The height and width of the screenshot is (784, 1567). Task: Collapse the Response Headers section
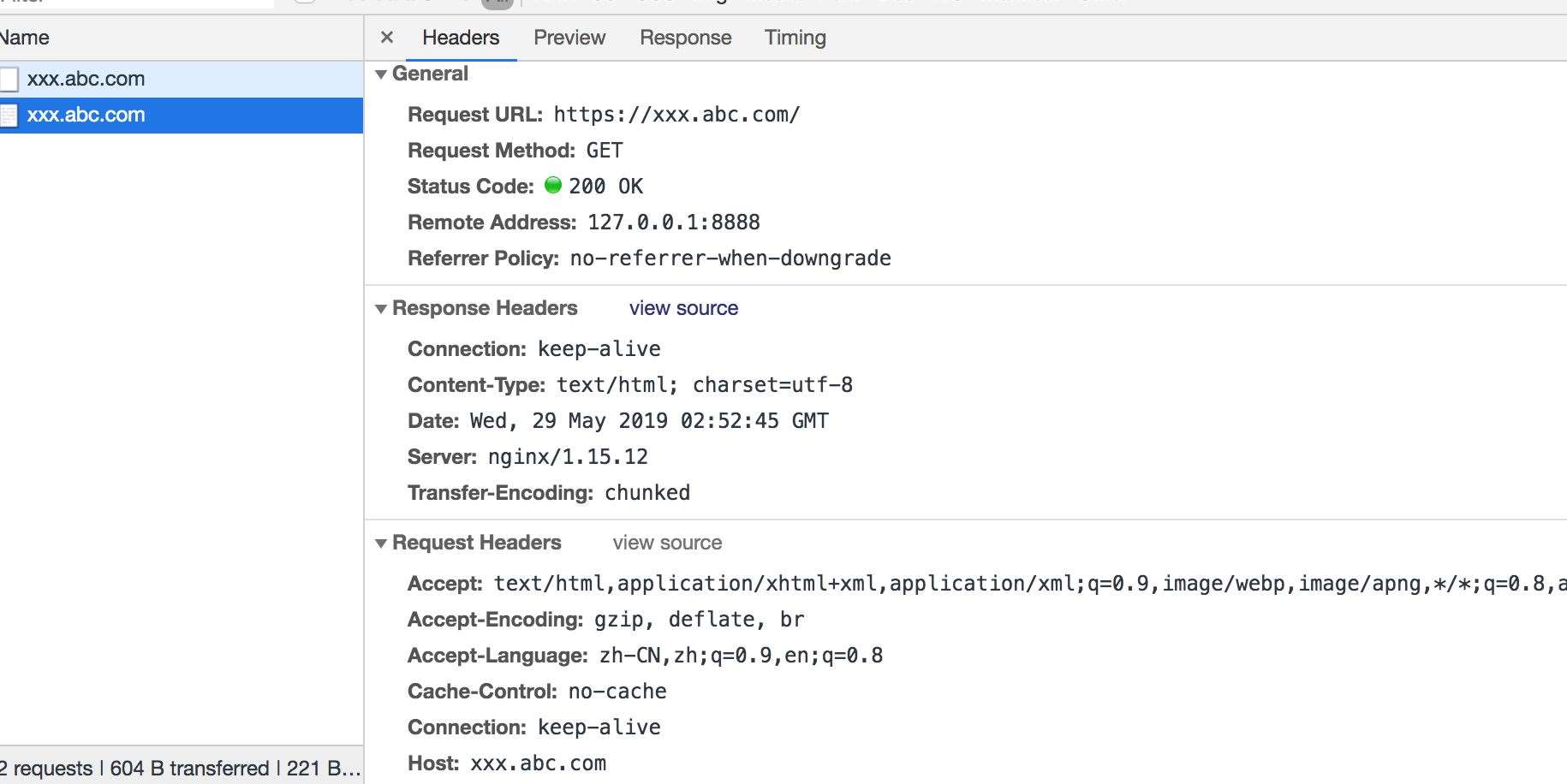[x=381, y=309]
